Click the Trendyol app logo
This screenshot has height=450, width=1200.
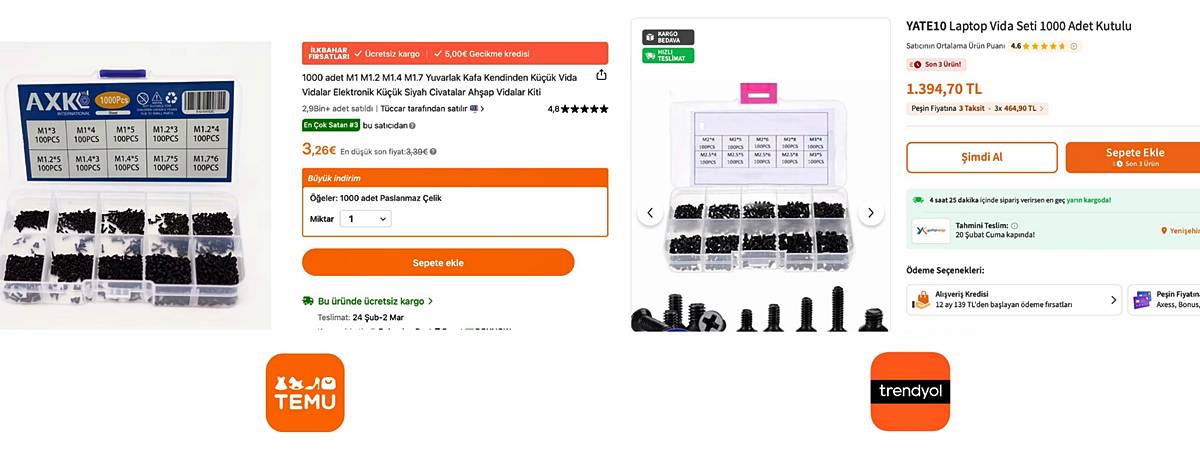coord(910,392)
